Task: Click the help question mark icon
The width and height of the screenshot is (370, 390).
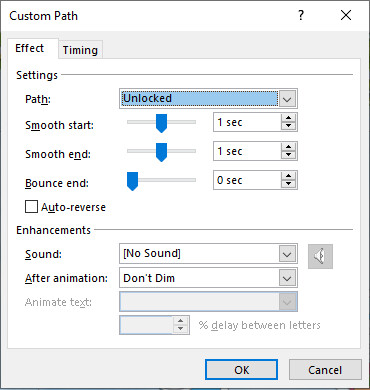Action: [301, 15]
